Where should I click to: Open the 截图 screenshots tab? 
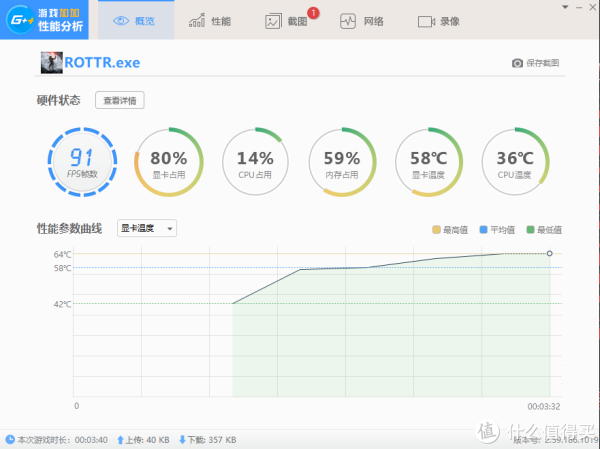click(x=286, y=21)
